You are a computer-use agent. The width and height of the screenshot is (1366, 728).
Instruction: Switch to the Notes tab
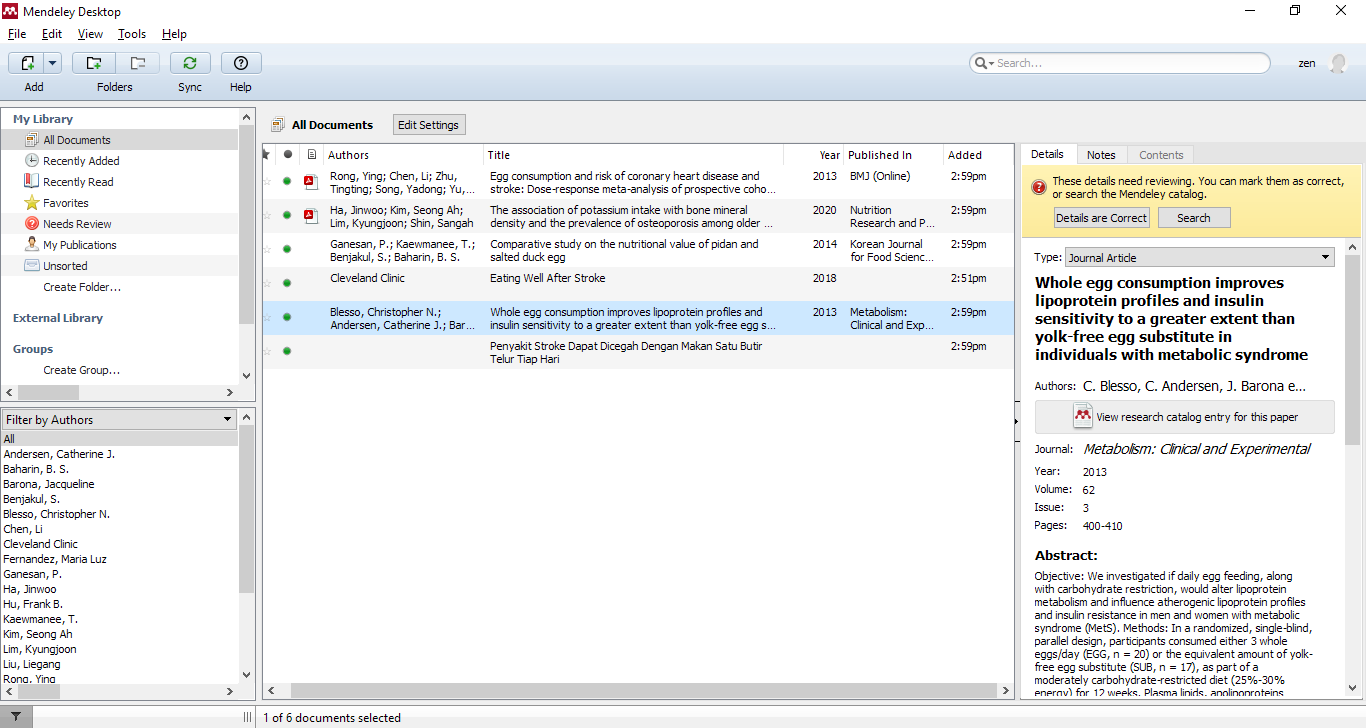[1101, 155]
